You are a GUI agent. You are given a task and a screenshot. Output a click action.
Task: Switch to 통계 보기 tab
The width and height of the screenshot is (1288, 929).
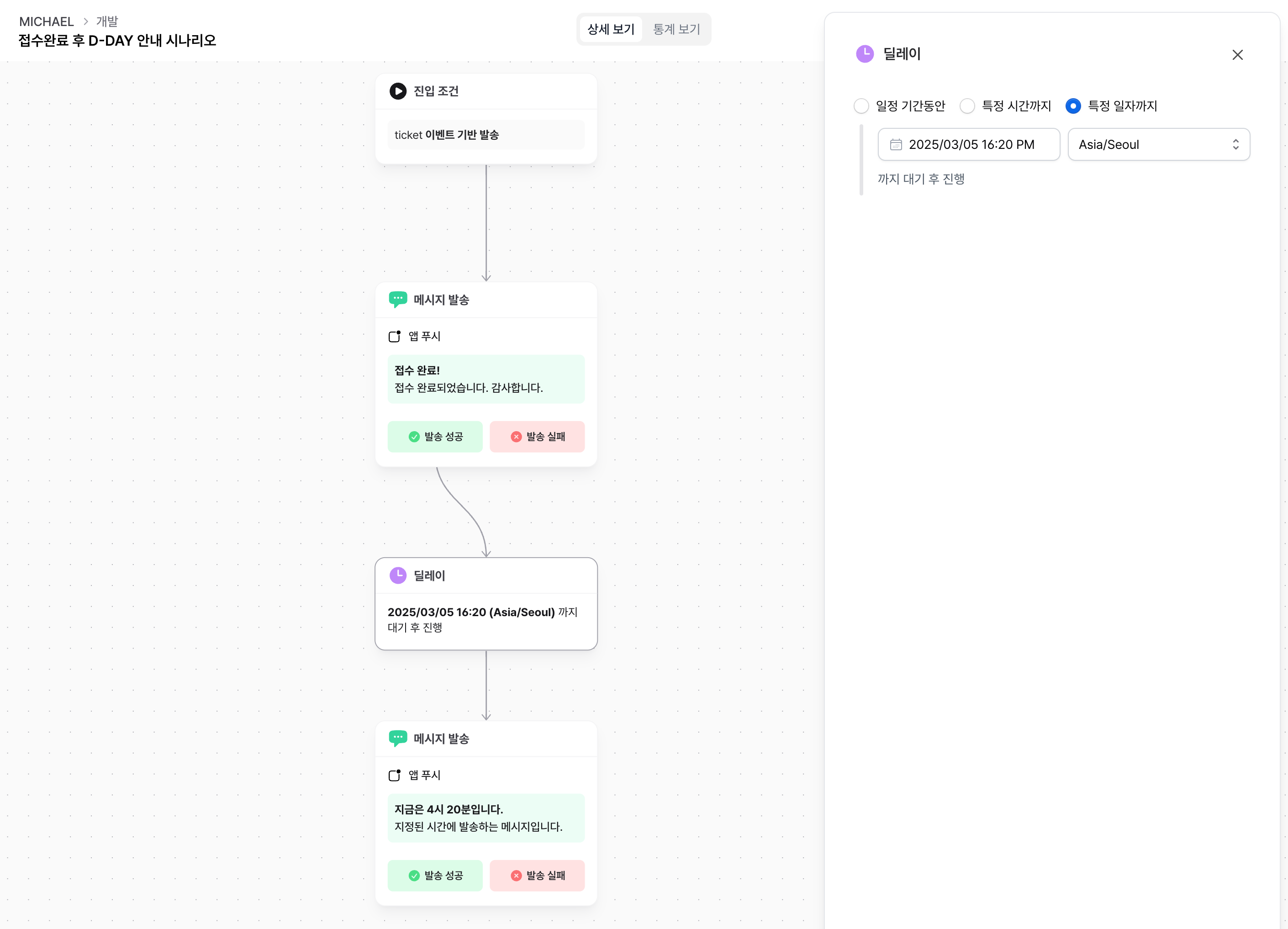point(676,29)
